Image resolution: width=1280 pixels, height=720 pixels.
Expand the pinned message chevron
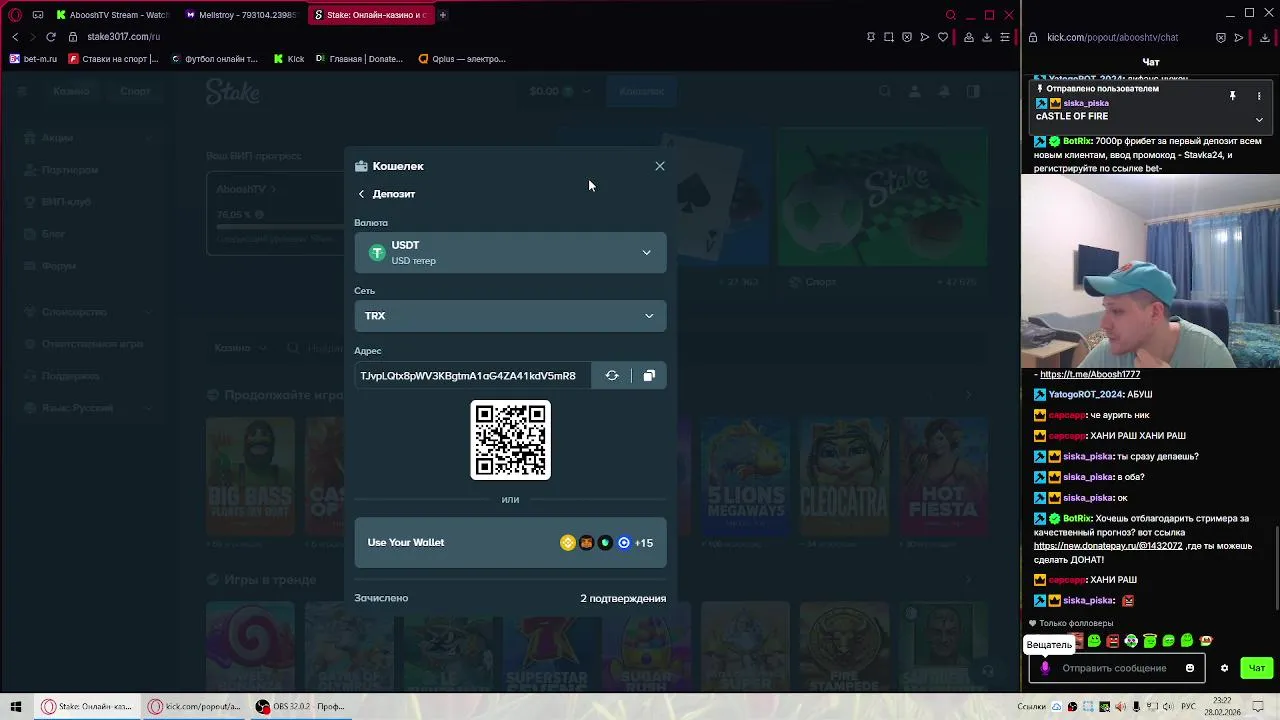coord(1259,119)
